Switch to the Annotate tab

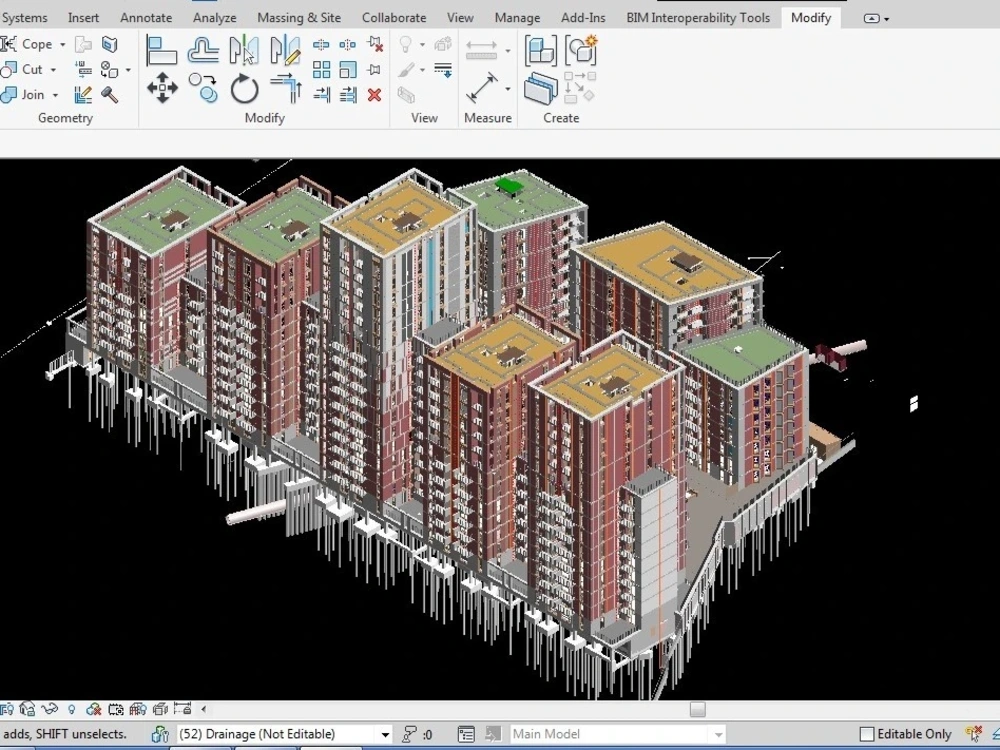coord(146,18)
